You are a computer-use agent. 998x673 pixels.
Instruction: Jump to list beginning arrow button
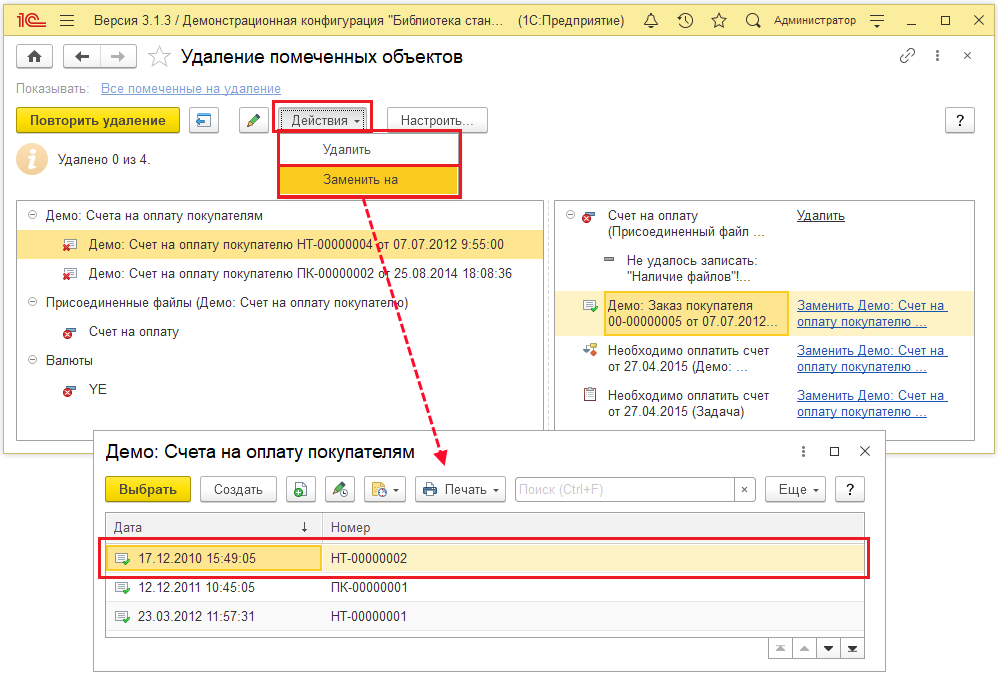click(780, 649)
